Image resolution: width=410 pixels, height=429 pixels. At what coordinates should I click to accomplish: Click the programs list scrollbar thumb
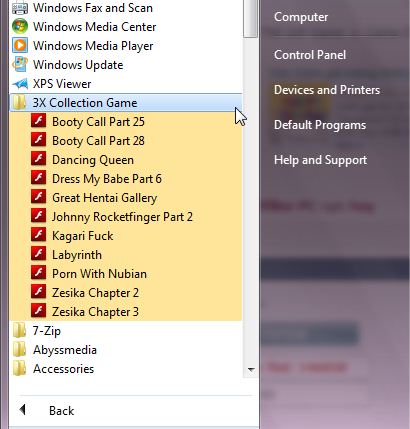251,18
